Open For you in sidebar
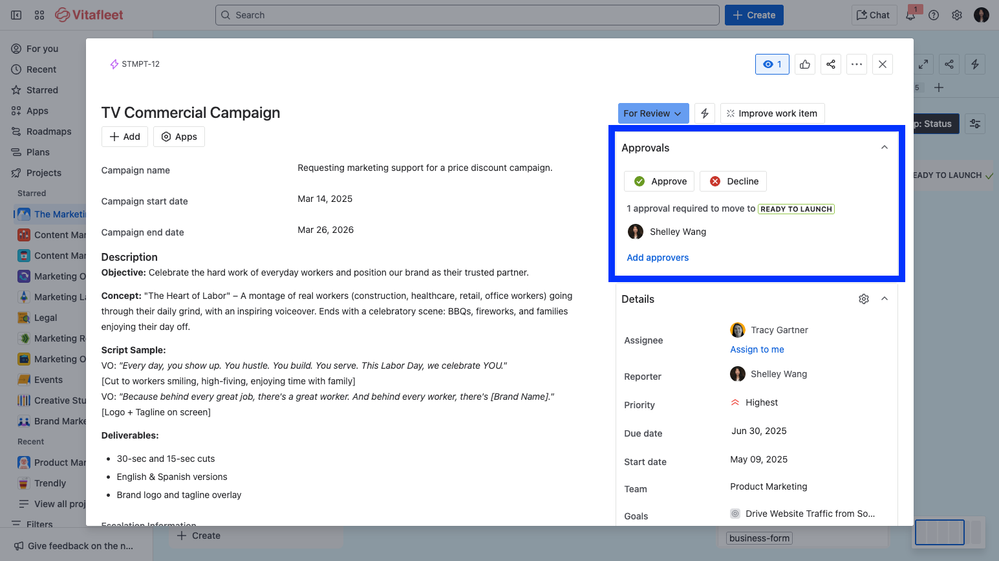The height and width of the screenshot is (561, 999). (x=42, y=48)
